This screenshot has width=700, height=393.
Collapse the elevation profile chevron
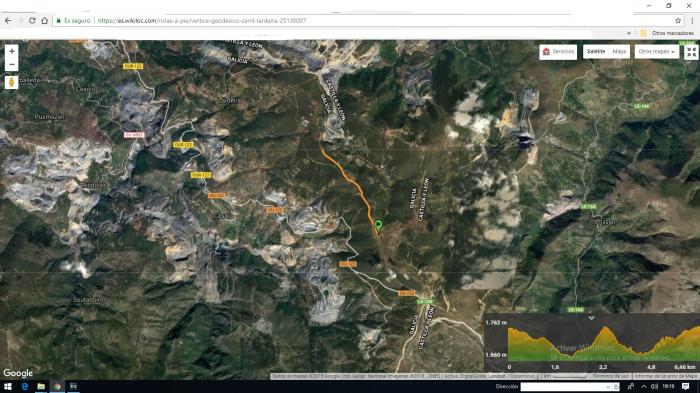coord(591,318)
